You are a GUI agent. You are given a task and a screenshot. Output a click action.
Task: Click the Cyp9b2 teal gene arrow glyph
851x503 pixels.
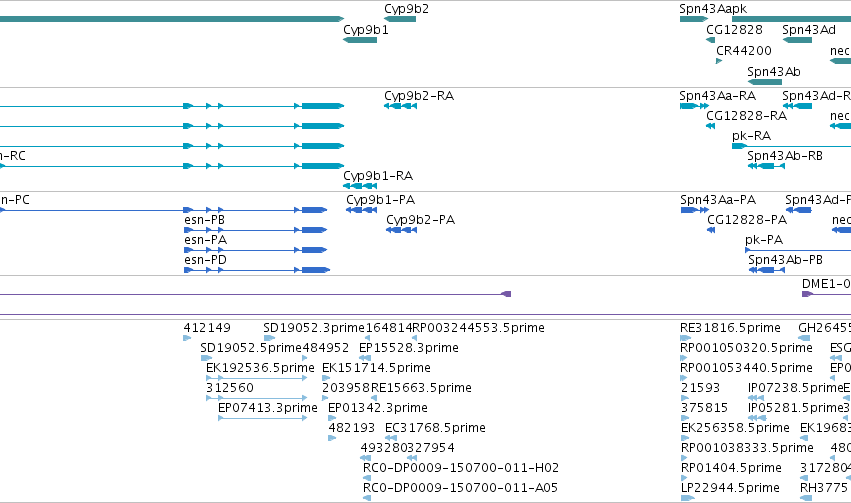click(400, 19)
